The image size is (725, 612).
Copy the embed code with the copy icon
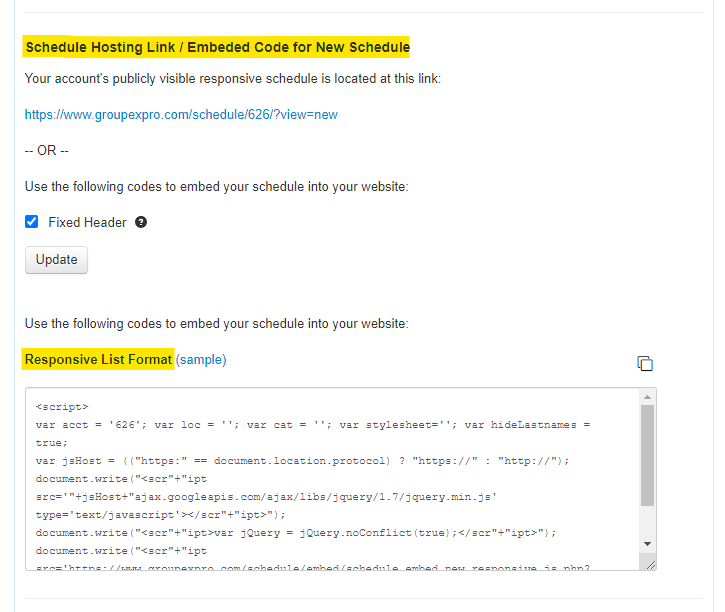645,363
